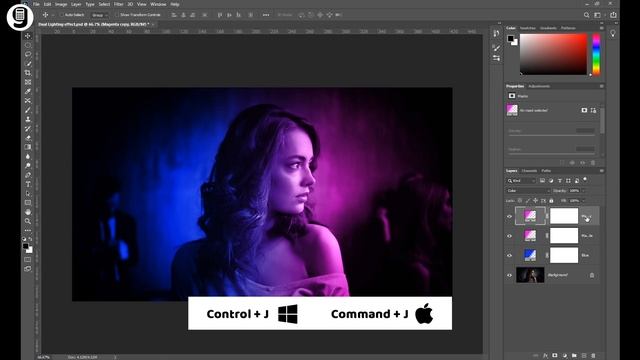Select the Path Selection tool
The width and height of the screenshot is (640, 360).
pyautogui.click(x=28, y=193)
